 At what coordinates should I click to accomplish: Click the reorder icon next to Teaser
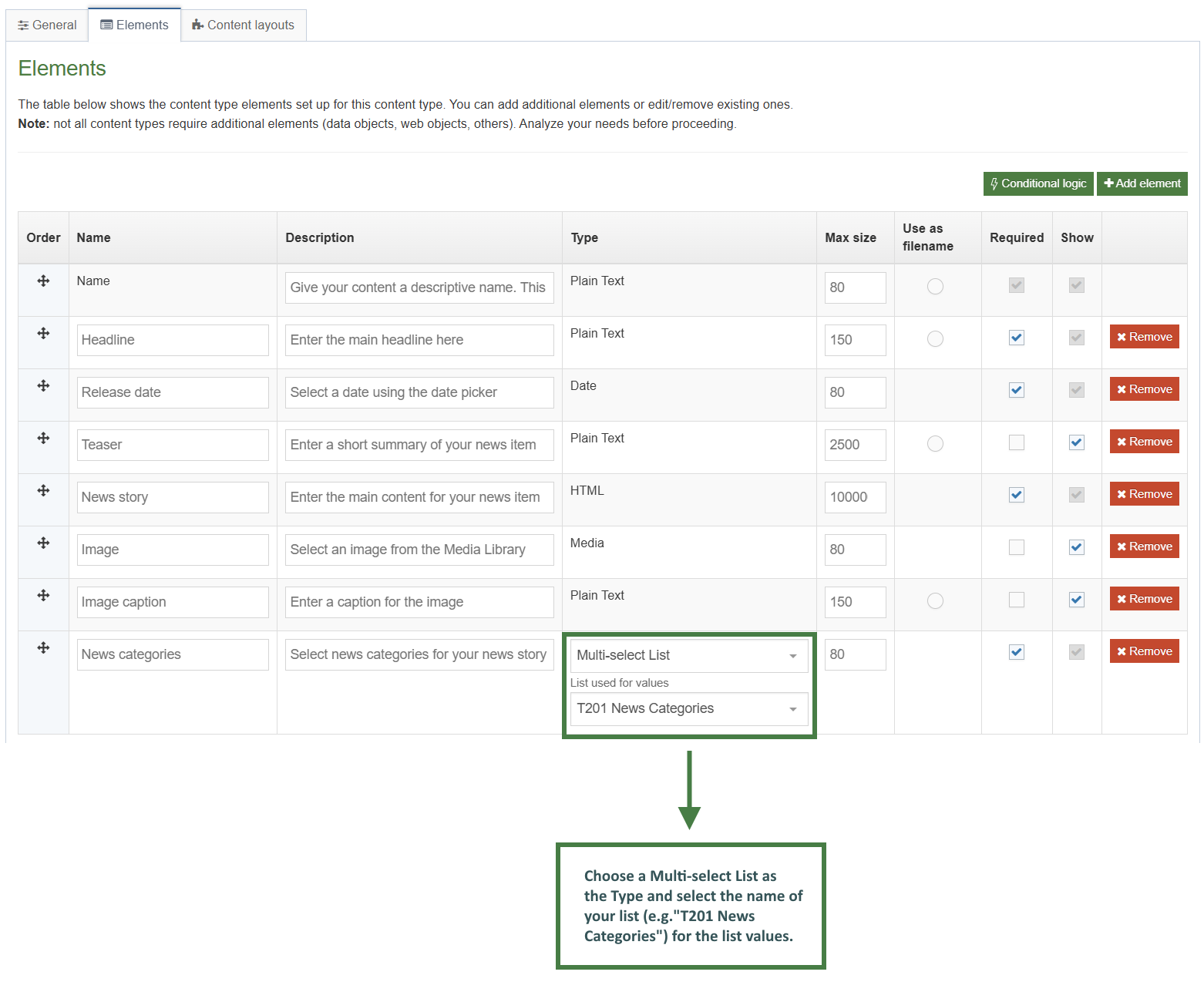tap(43, 437)
